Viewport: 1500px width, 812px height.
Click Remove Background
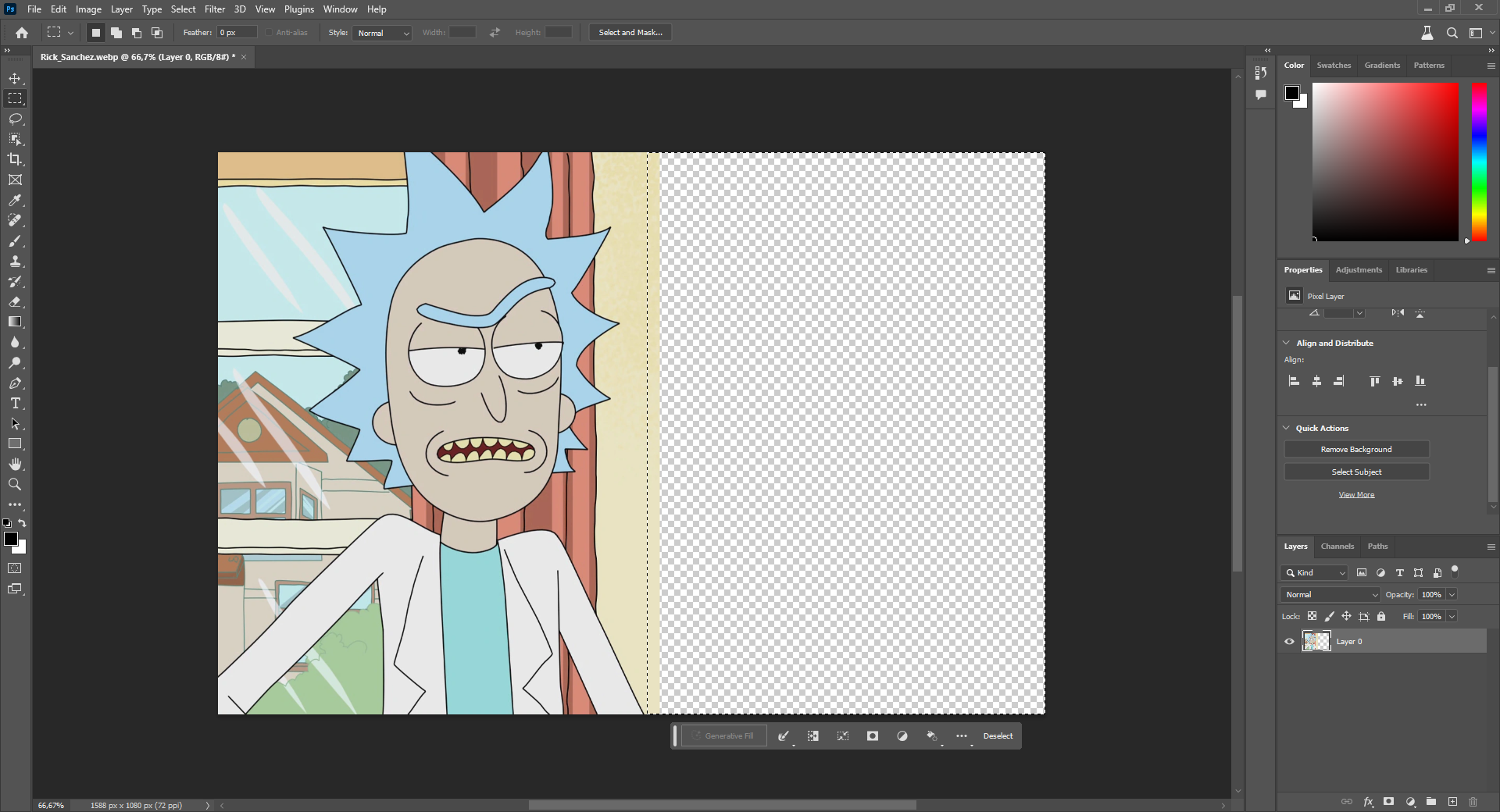[1356, 450]
